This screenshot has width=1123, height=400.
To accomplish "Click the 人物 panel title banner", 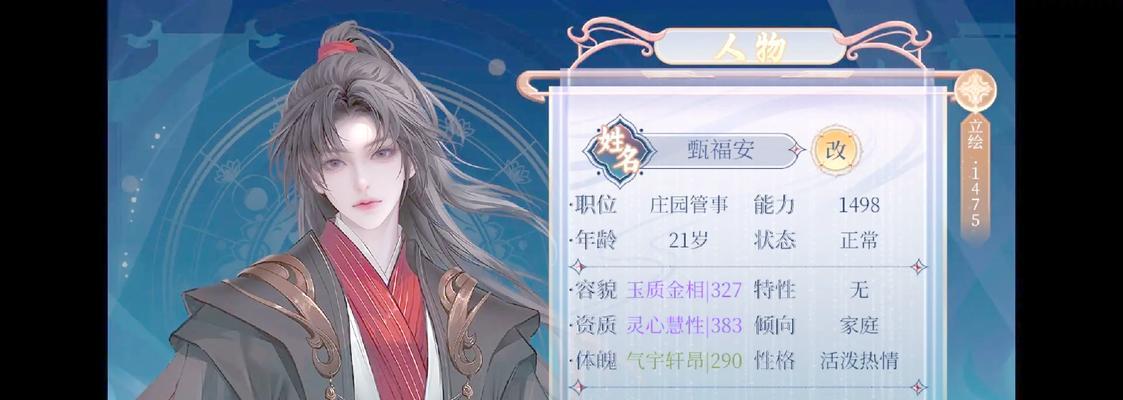I will (x=749, y=47).
